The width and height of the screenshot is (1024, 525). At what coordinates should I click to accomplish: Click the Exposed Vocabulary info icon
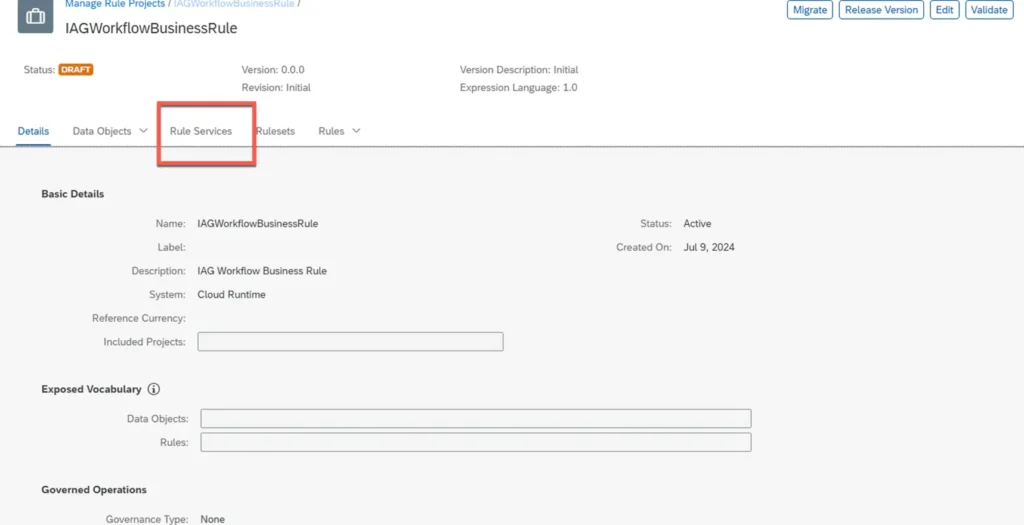click(x=153, y=389)
